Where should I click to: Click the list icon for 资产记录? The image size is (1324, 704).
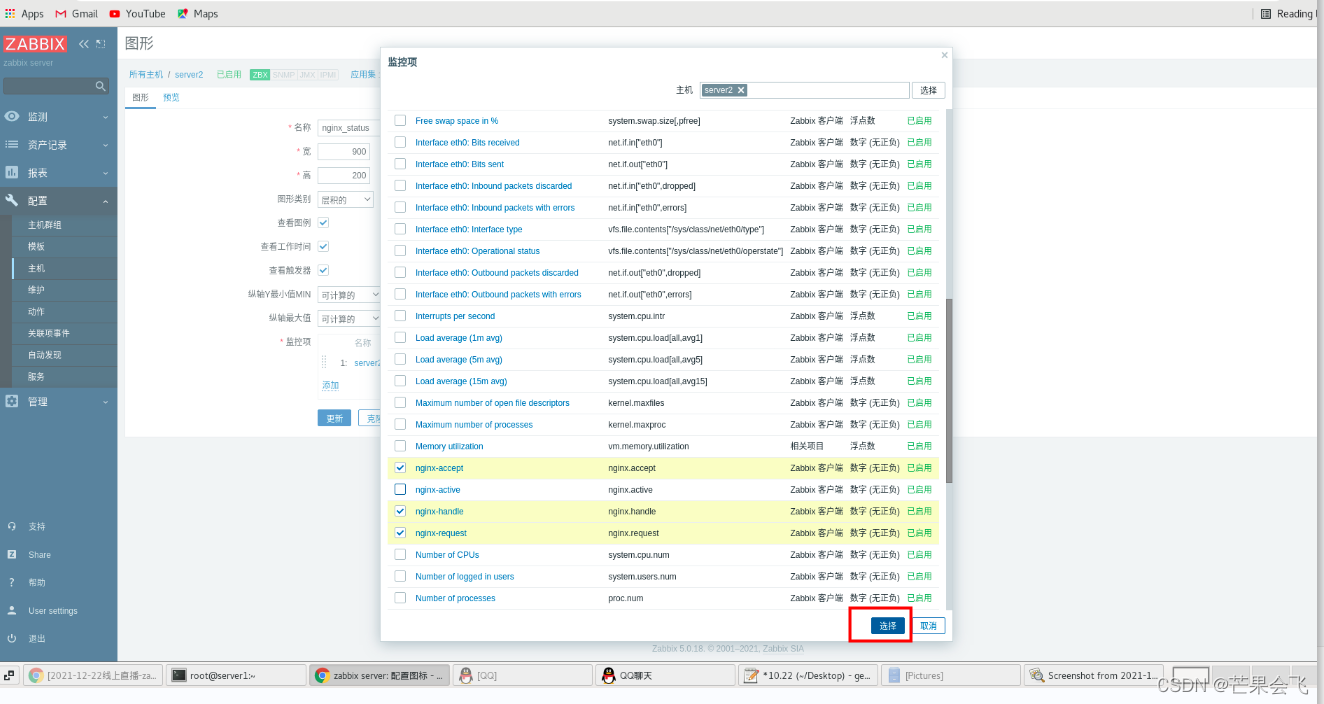(x=12, y=144)
